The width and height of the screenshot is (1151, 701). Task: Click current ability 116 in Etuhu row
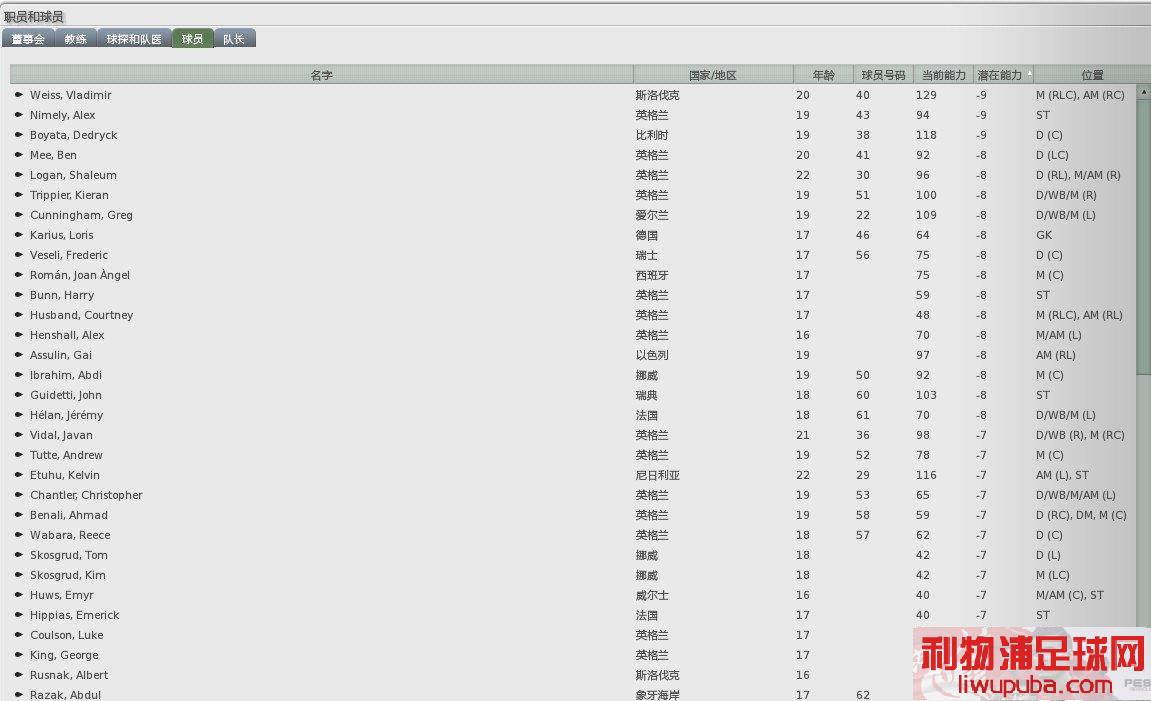pyautogui.click(x=926, y=475)
